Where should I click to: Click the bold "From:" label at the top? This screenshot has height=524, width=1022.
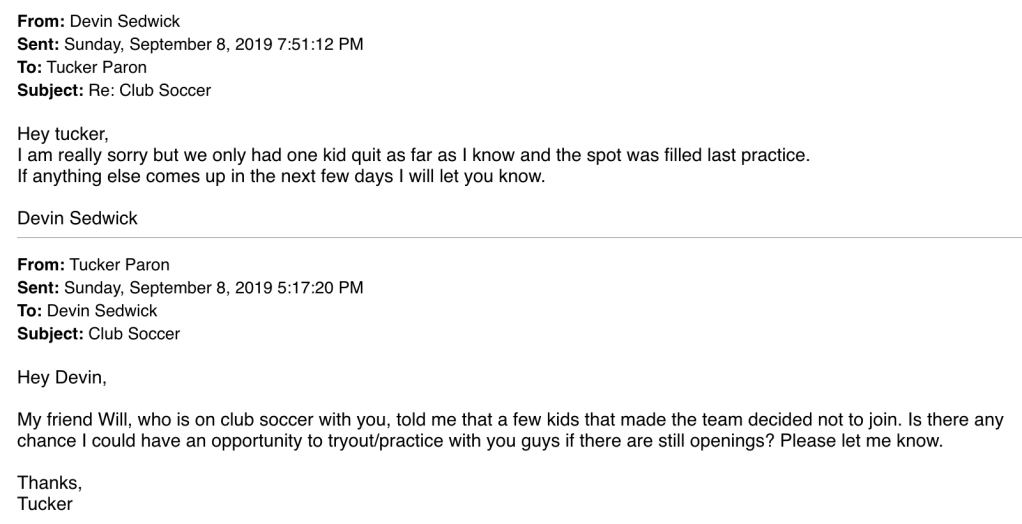[x=40, y=20]
